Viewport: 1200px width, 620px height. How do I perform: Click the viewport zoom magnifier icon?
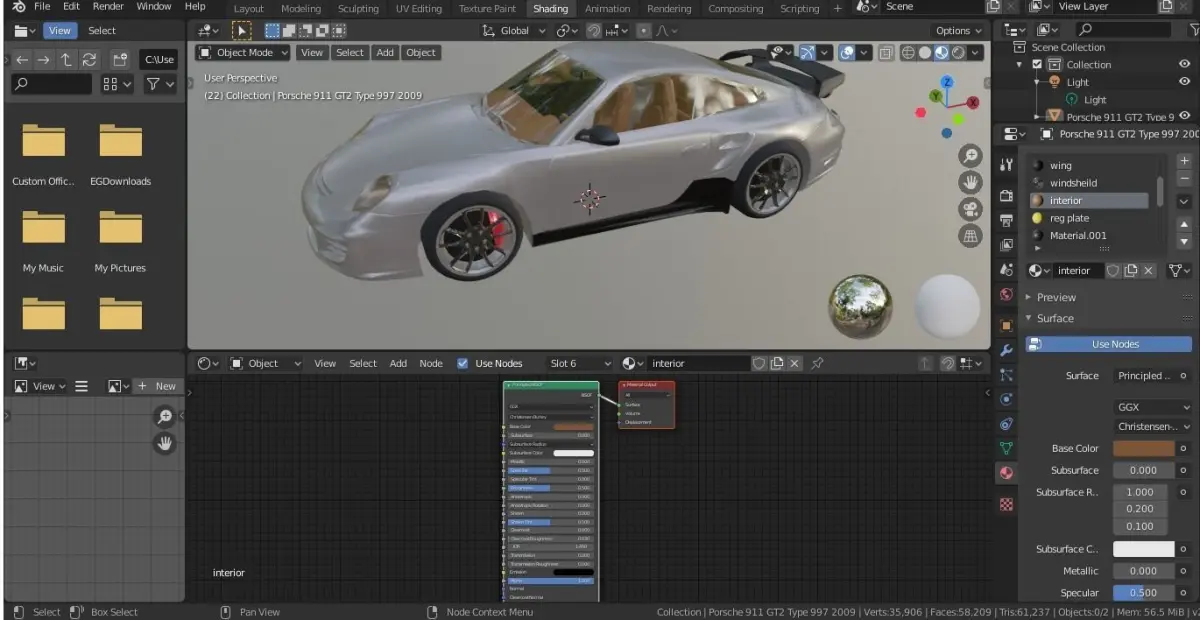pyautogui.click(x=970, y=156)
